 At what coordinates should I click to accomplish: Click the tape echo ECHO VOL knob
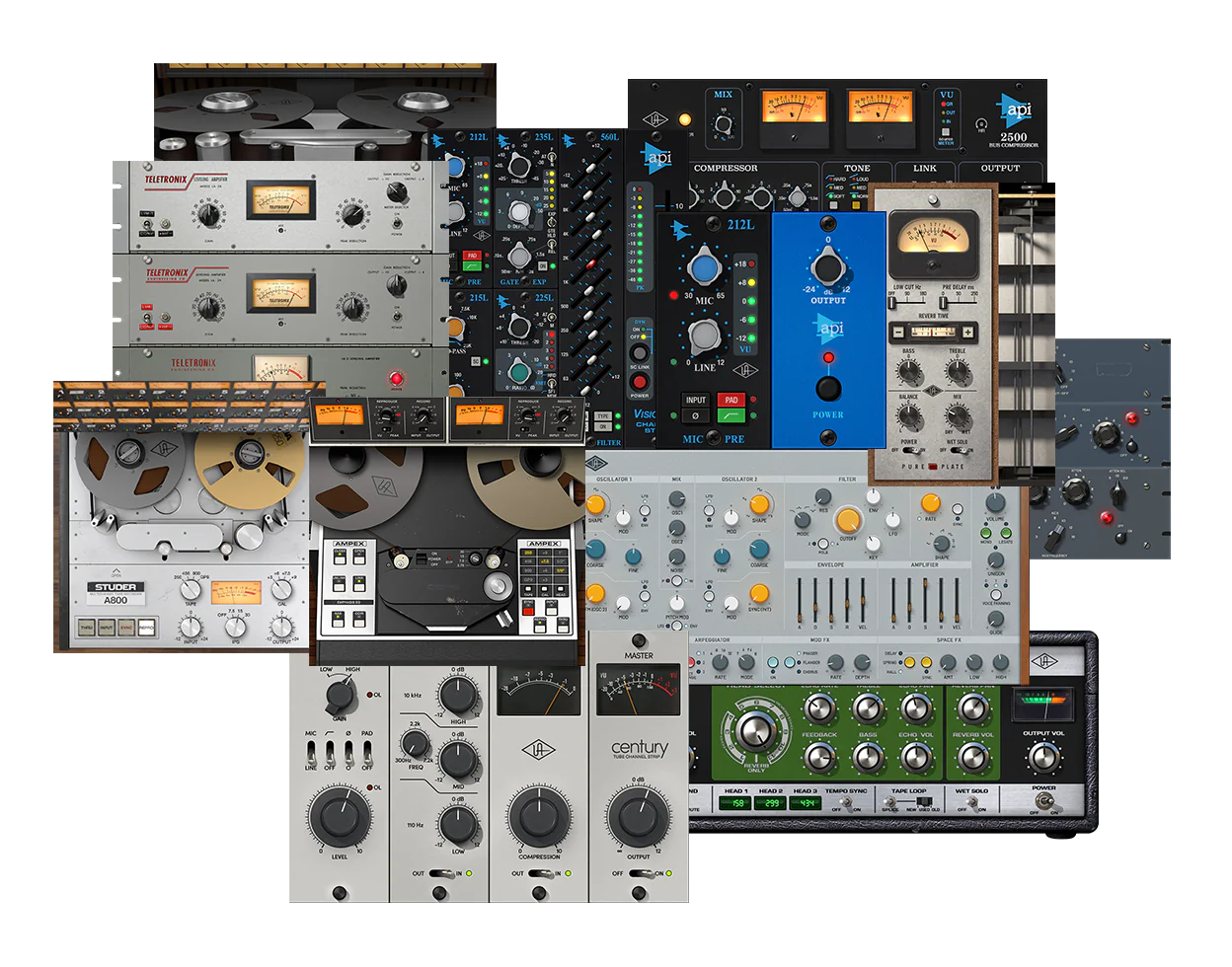(915, 758)
